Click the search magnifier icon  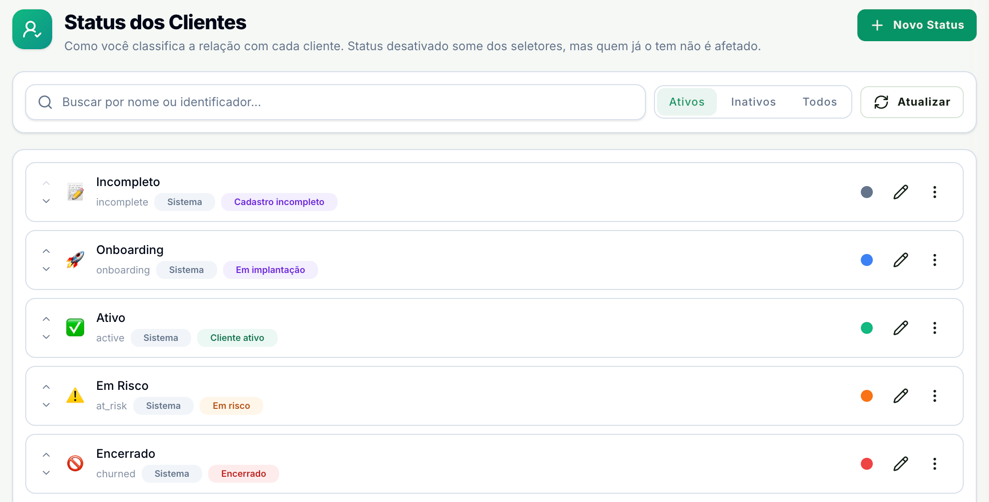(x=45, y=102)
